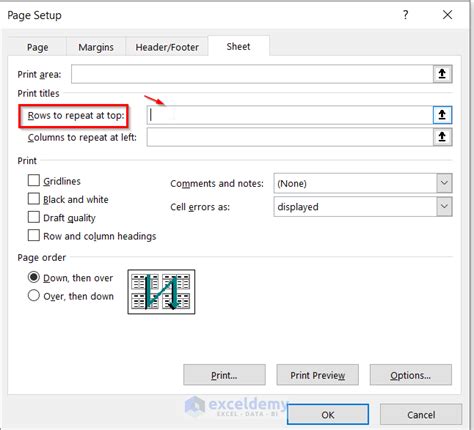Select the Over, then down radio button
The width and height of the screenshot is (474, 430).
point(34,296)
